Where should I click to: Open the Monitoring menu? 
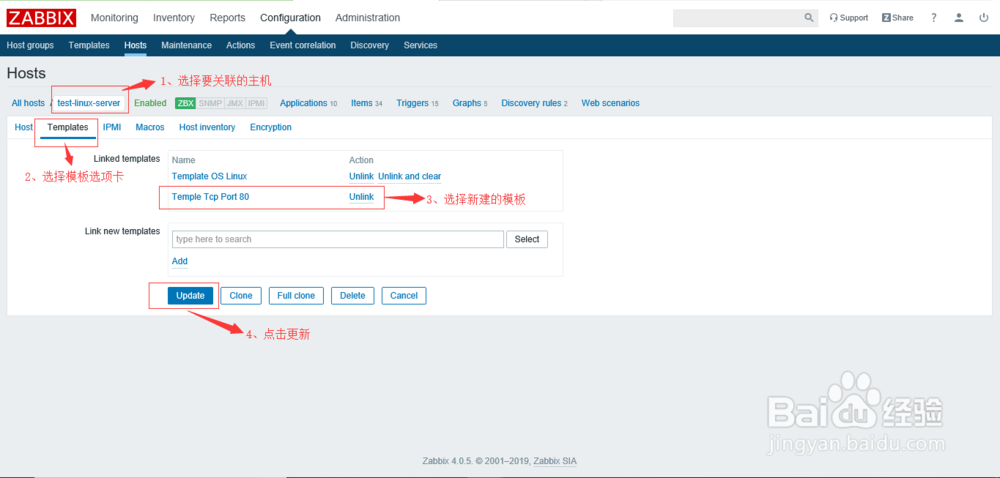tap(115, 18)
